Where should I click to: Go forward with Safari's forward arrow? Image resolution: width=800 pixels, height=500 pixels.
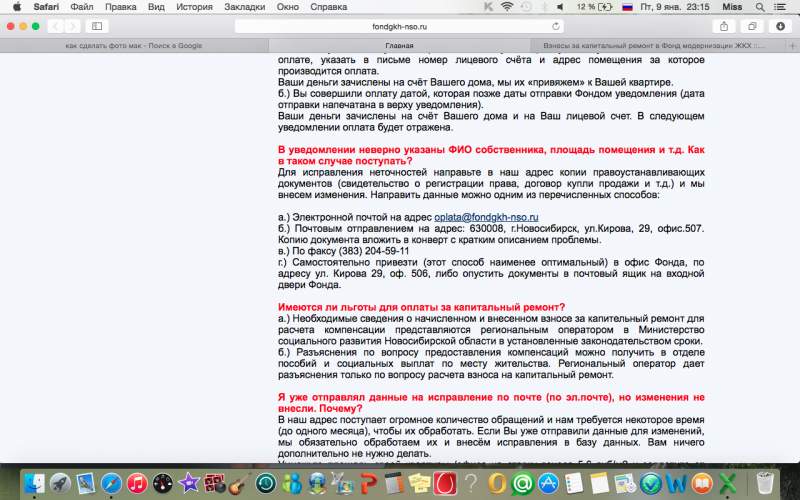pyautogui.click(x=72, y=26)
